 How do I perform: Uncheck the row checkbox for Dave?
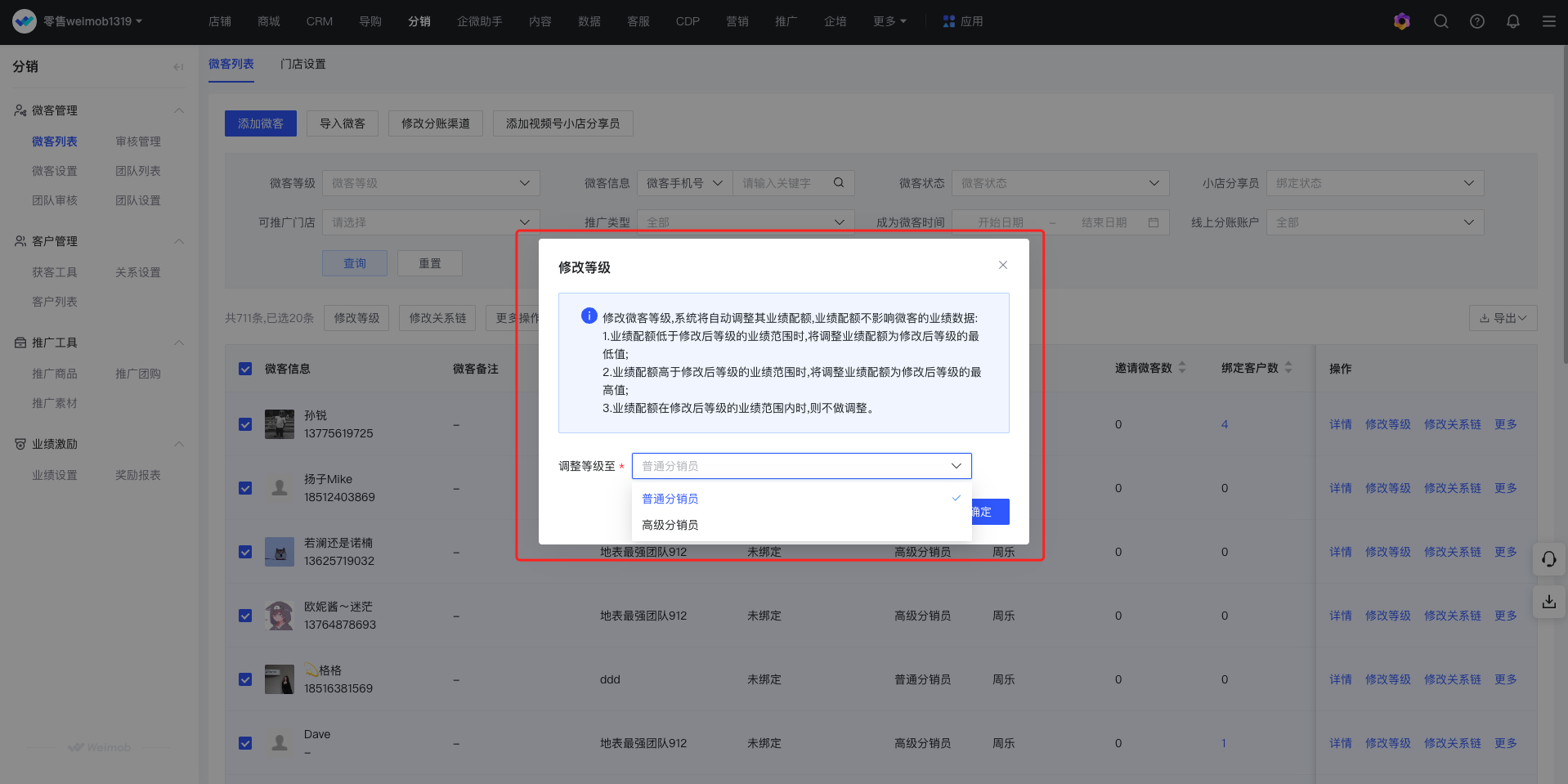[245, 743]
